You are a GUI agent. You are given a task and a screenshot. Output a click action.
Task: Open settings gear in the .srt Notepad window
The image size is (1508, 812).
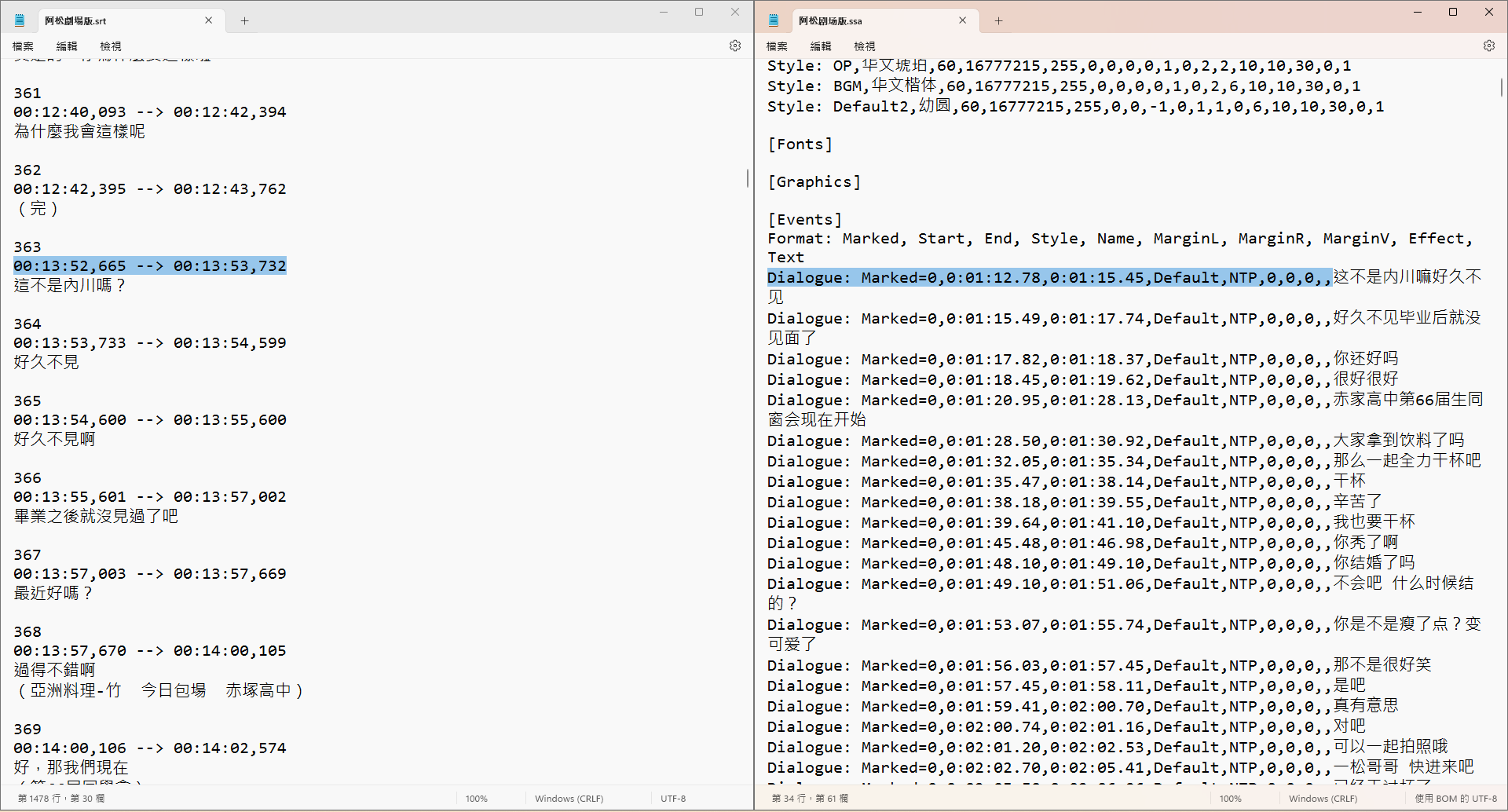735,46
